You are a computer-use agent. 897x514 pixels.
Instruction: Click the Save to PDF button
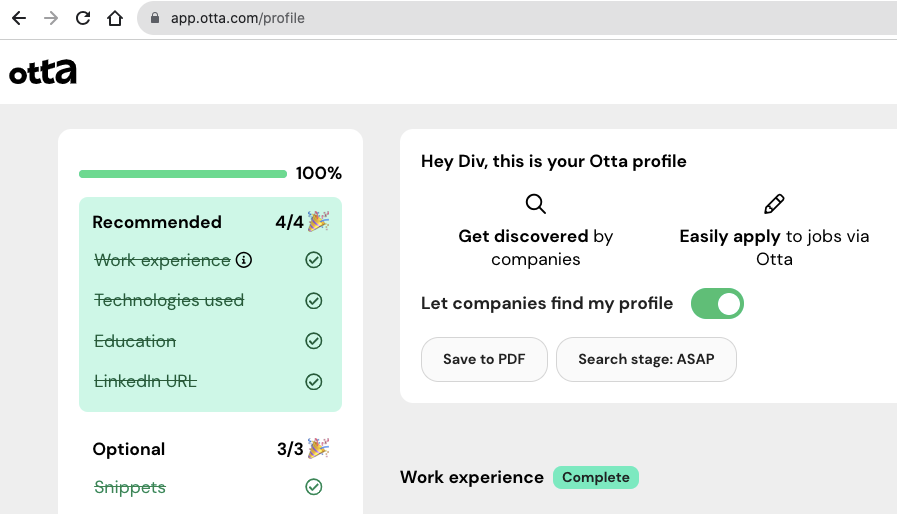[484, 359]
